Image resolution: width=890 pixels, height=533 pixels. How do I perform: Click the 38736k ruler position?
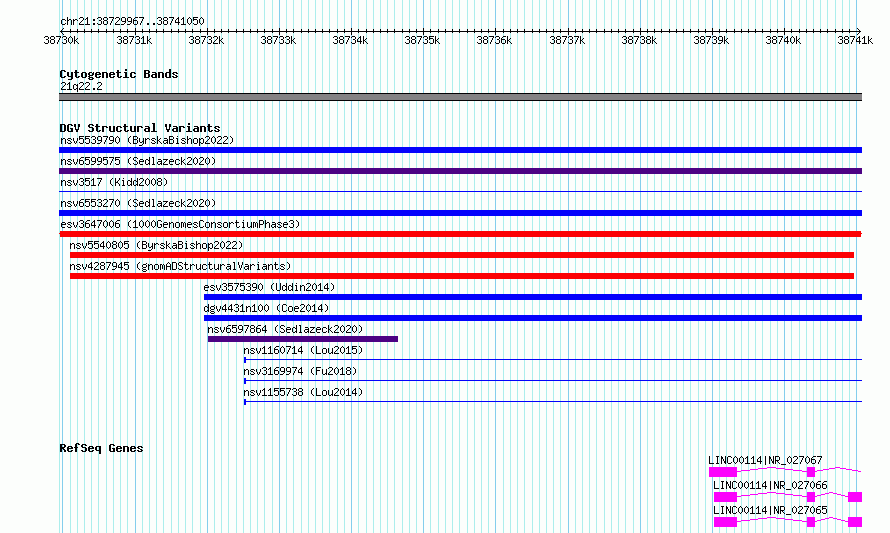pyautogui.click(x=494, y=40)
